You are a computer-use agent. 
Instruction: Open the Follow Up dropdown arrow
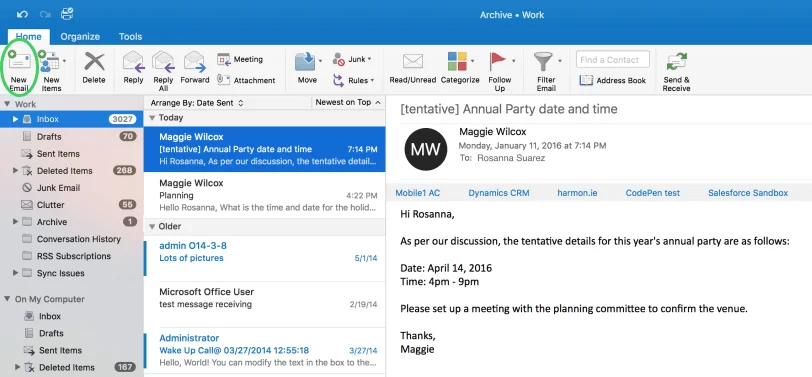click(514, 61)
